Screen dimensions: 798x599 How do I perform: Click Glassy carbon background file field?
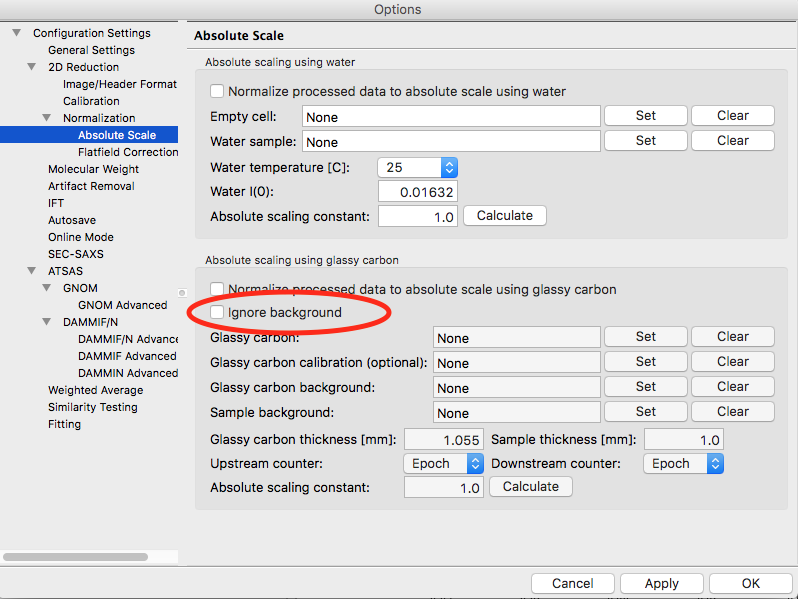point(517,387)
